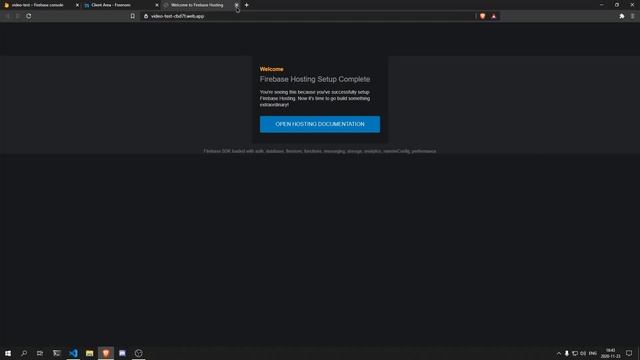Screen dimensions: 640x360
Task: Go forward to next page
Action: [18, 16]
